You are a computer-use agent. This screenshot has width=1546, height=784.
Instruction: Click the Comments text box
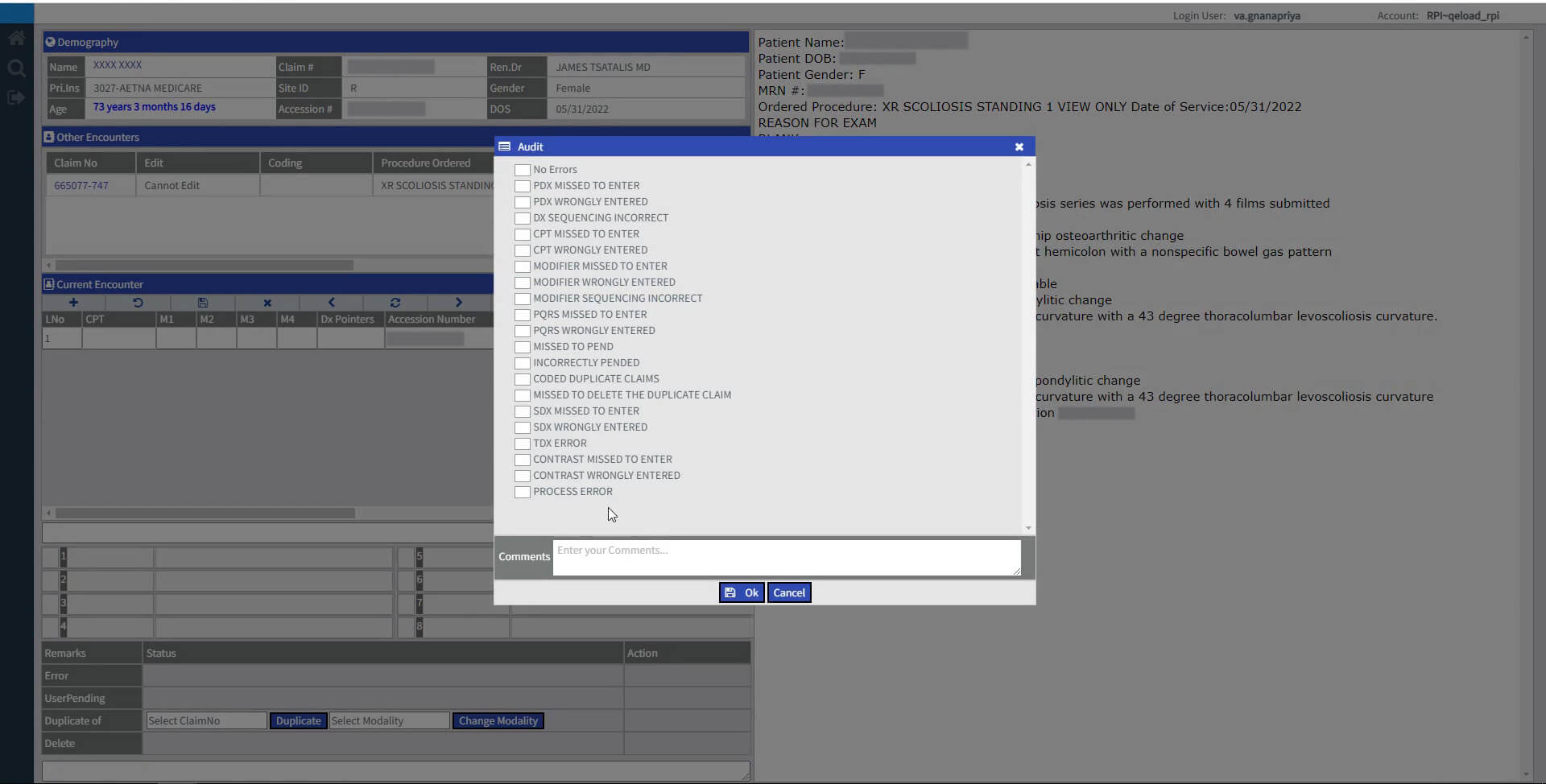787,557
